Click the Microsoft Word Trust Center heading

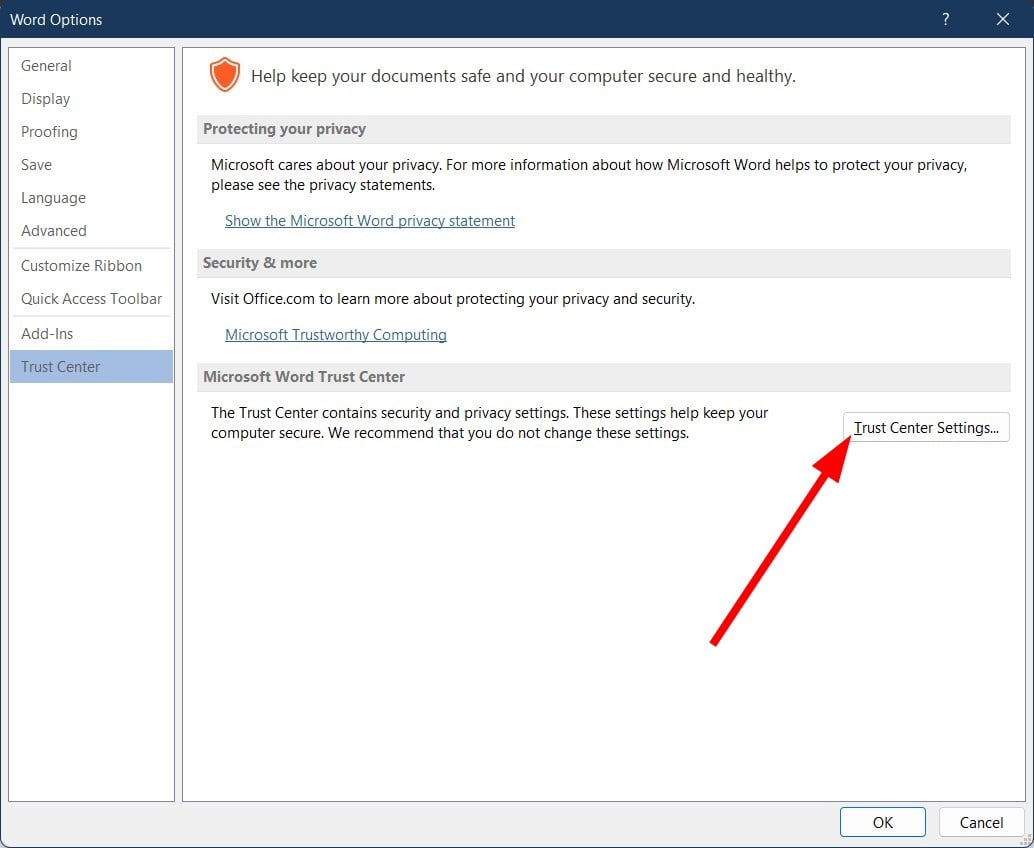(x=304, y=377)
